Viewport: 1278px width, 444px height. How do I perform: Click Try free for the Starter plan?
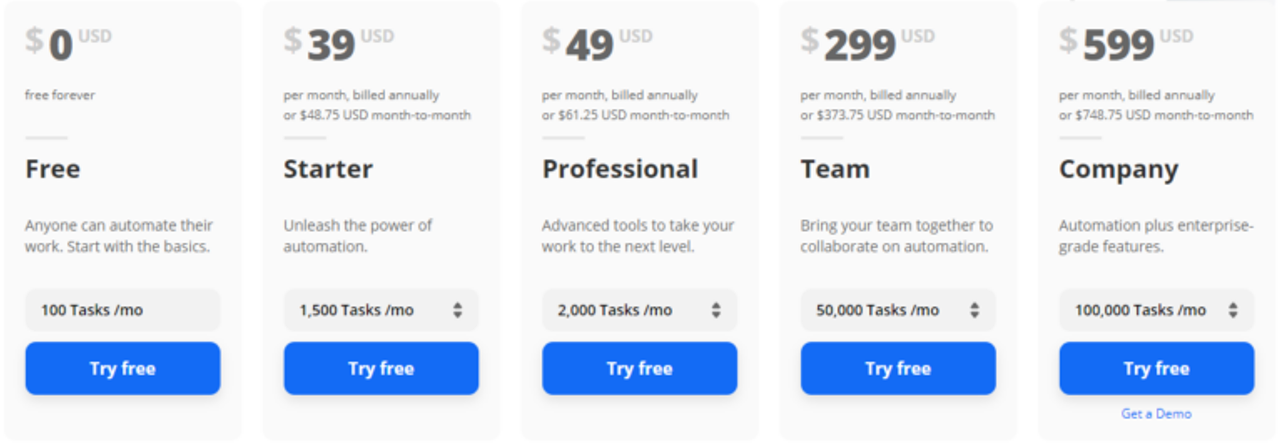click(381, 368)
